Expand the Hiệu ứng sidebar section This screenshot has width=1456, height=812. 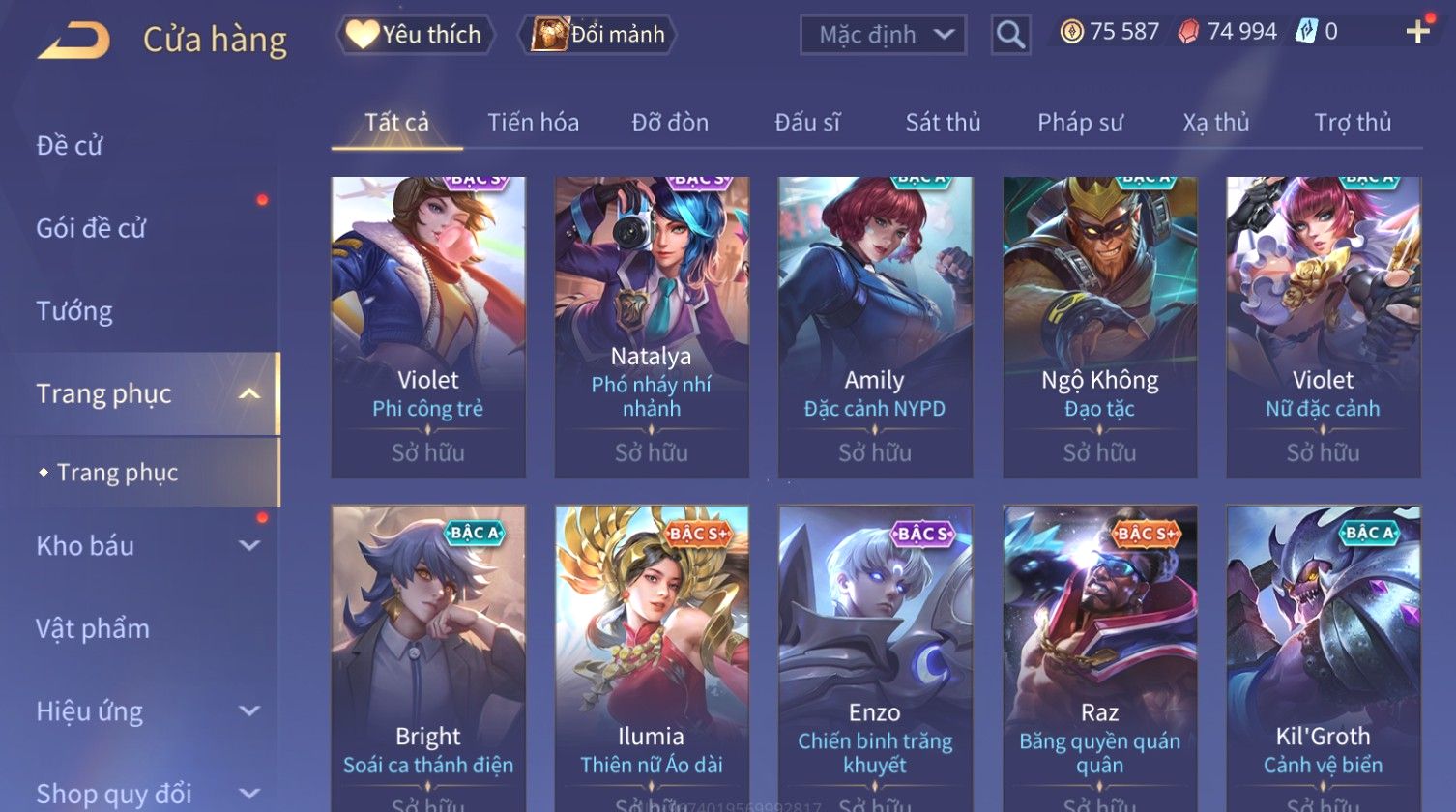tap(249, 711)
